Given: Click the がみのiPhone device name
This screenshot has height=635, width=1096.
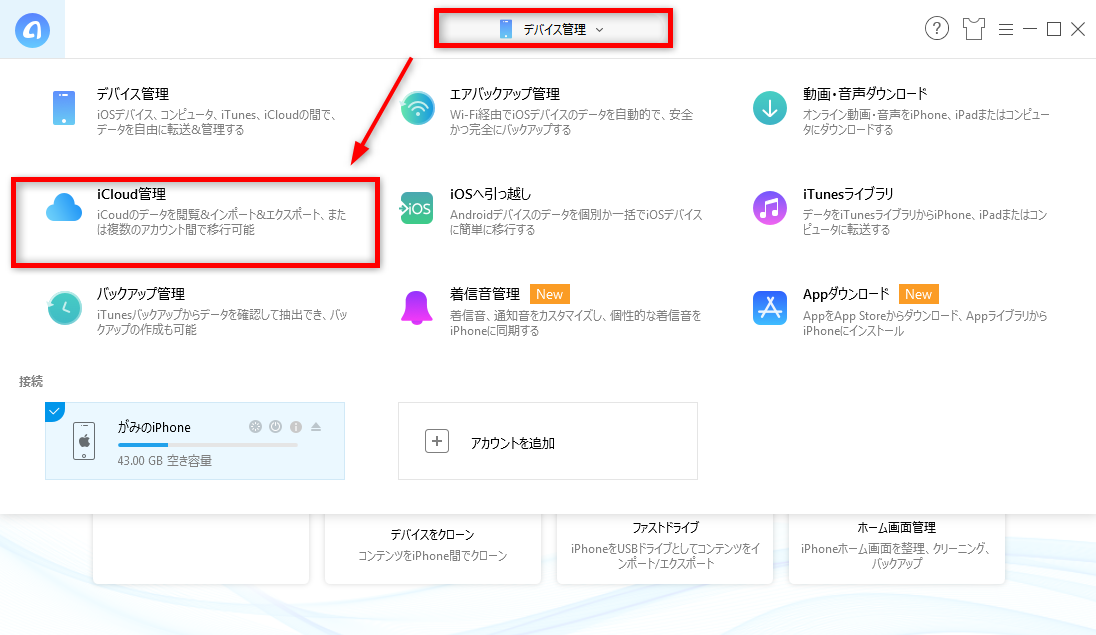Looking at the screenshot, I should [154, 427].
